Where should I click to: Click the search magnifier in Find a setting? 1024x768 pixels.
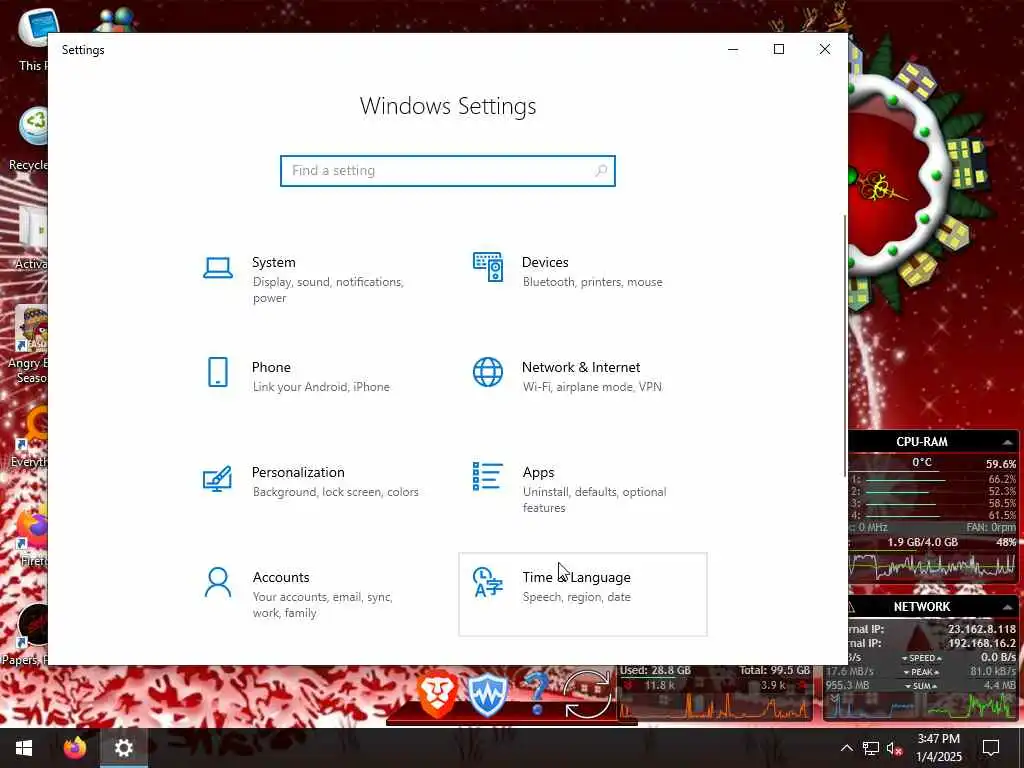(x=600, y=170)
